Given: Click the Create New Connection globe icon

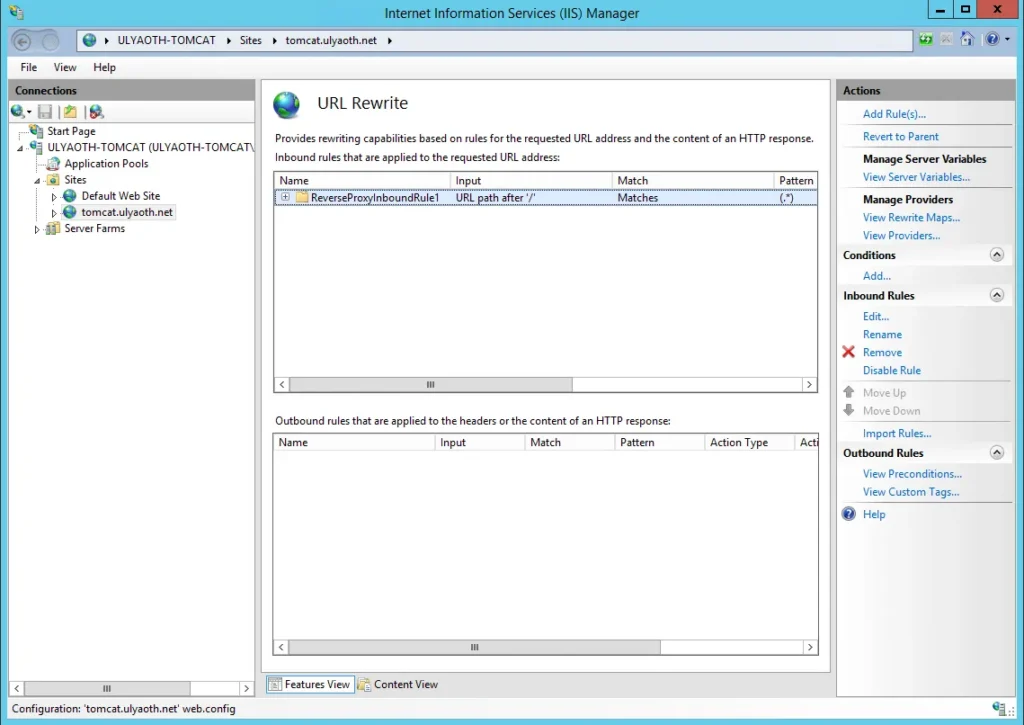Looking at the screenshot, I should tap(19, 112).
